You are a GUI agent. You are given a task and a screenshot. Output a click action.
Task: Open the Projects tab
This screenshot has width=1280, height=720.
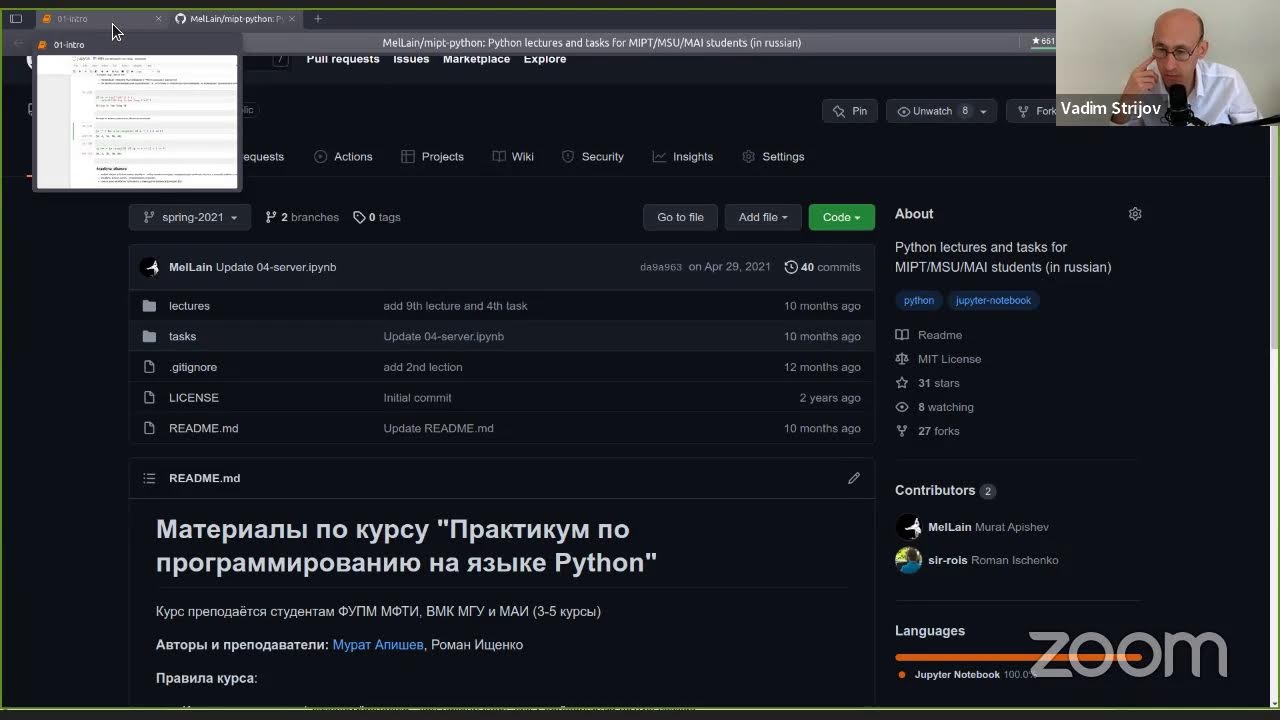[432, 157]
